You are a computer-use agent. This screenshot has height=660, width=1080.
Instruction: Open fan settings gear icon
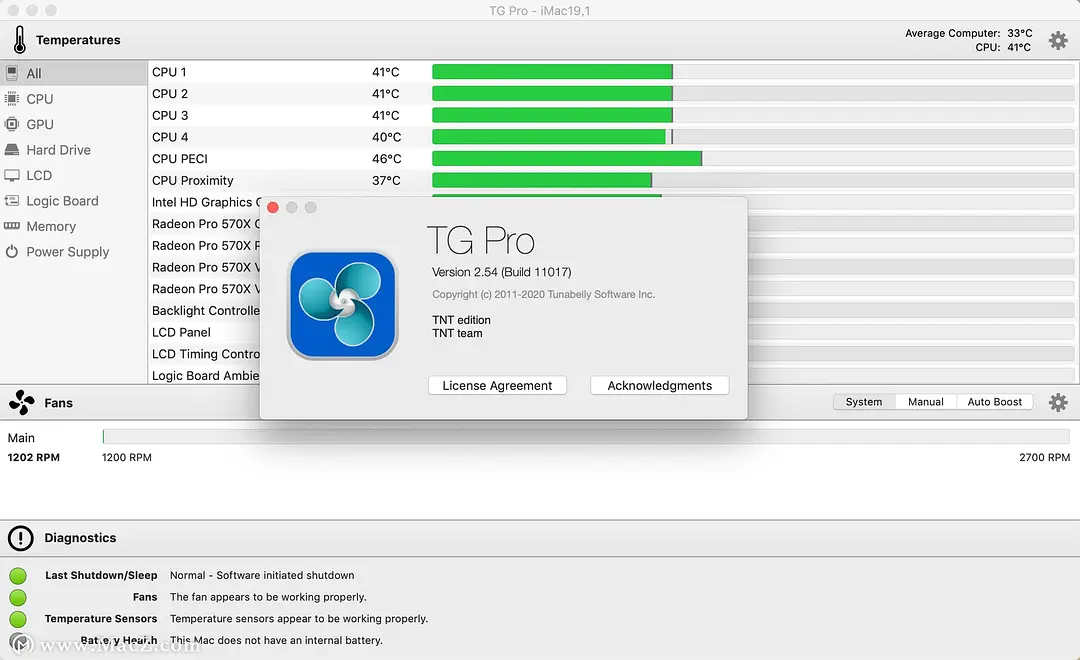click(x=1058, y=402)
